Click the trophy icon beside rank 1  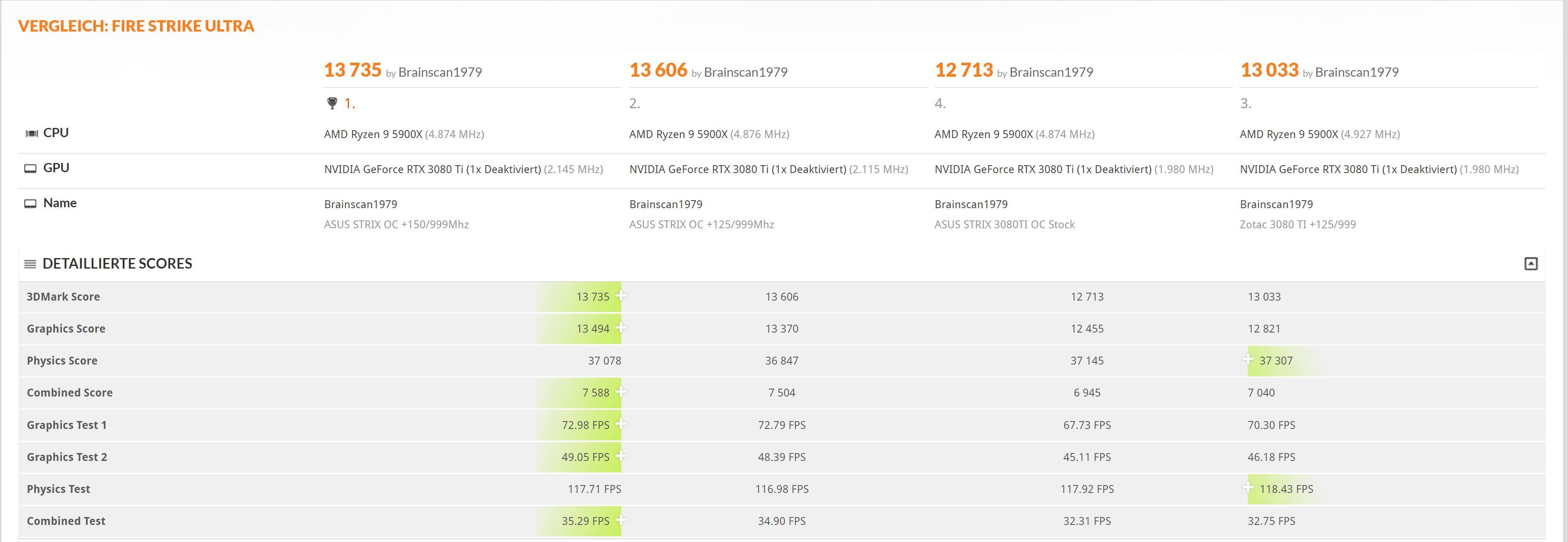click(332, 103)
